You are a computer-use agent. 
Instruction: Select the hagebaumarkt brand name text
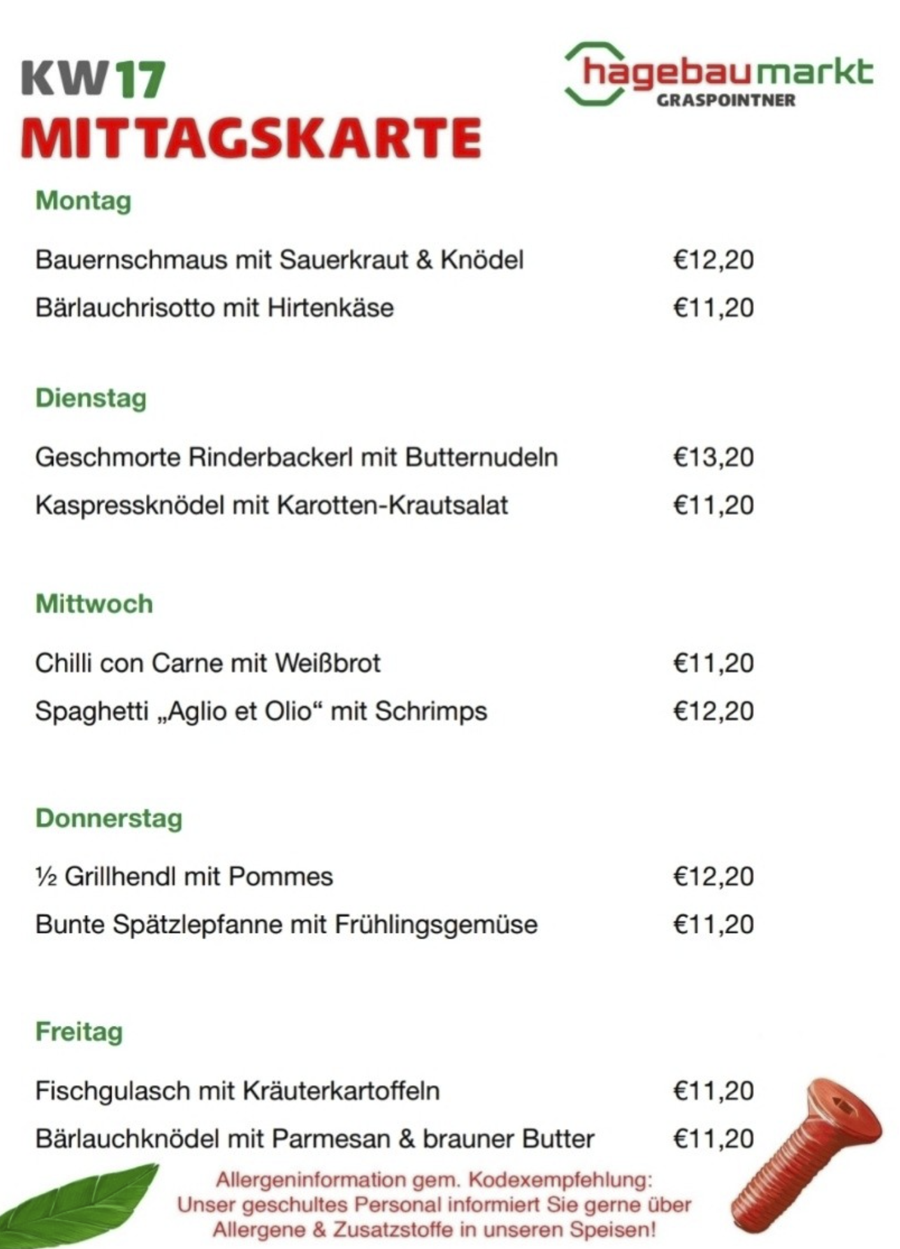[728, 72]
